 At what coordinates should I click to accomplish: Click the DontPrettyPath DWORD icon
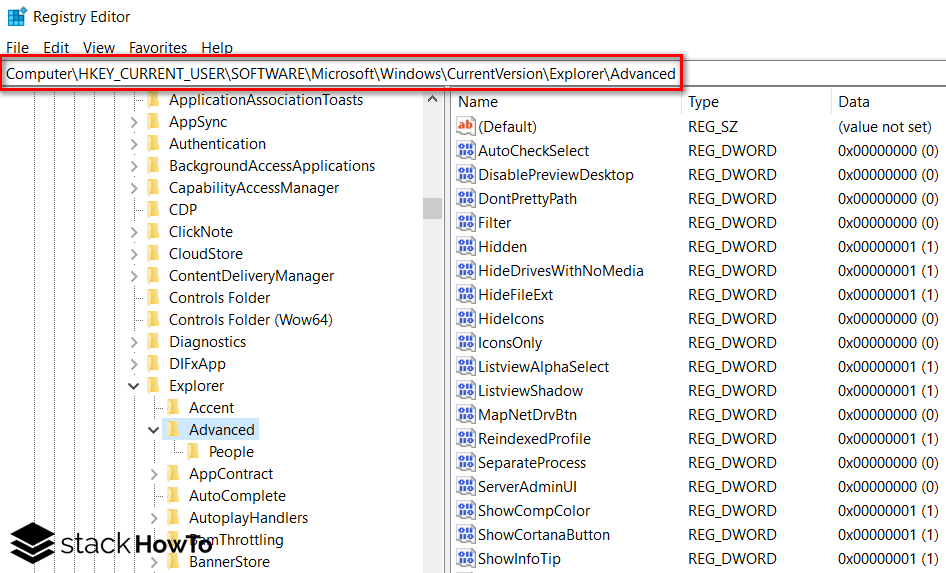coord(465,198)
